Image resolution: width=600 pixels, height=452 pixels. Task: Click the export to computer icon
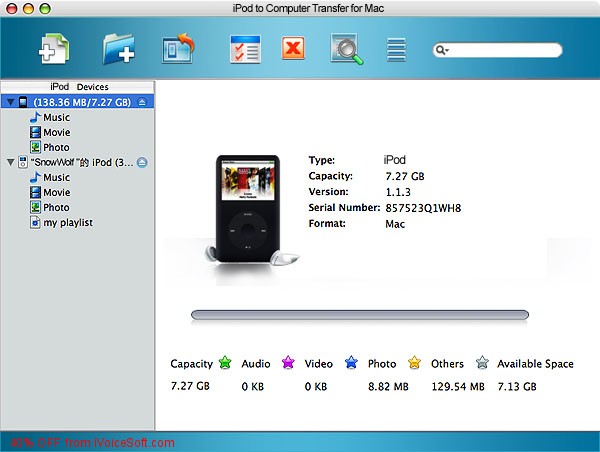click(x=178, y=49)
